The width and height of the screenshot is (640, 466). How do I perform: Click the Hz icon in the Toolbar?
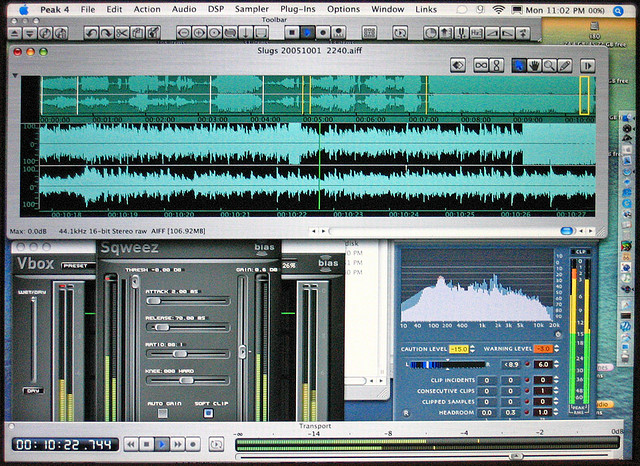pos(476,33)
